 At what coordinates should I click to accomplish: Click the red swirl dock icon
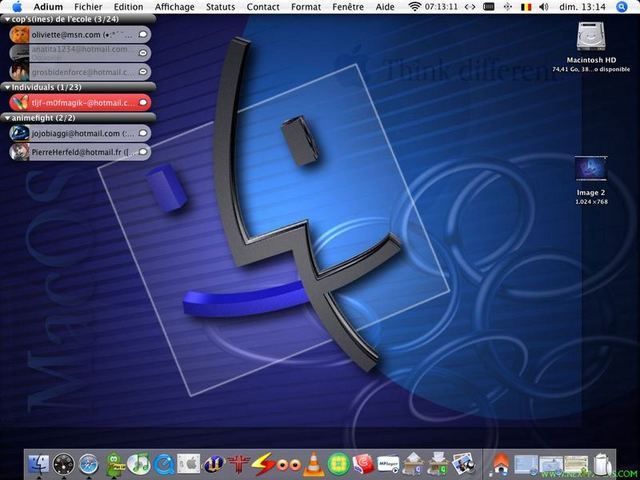pyautogui.click(x=363, y=464)
